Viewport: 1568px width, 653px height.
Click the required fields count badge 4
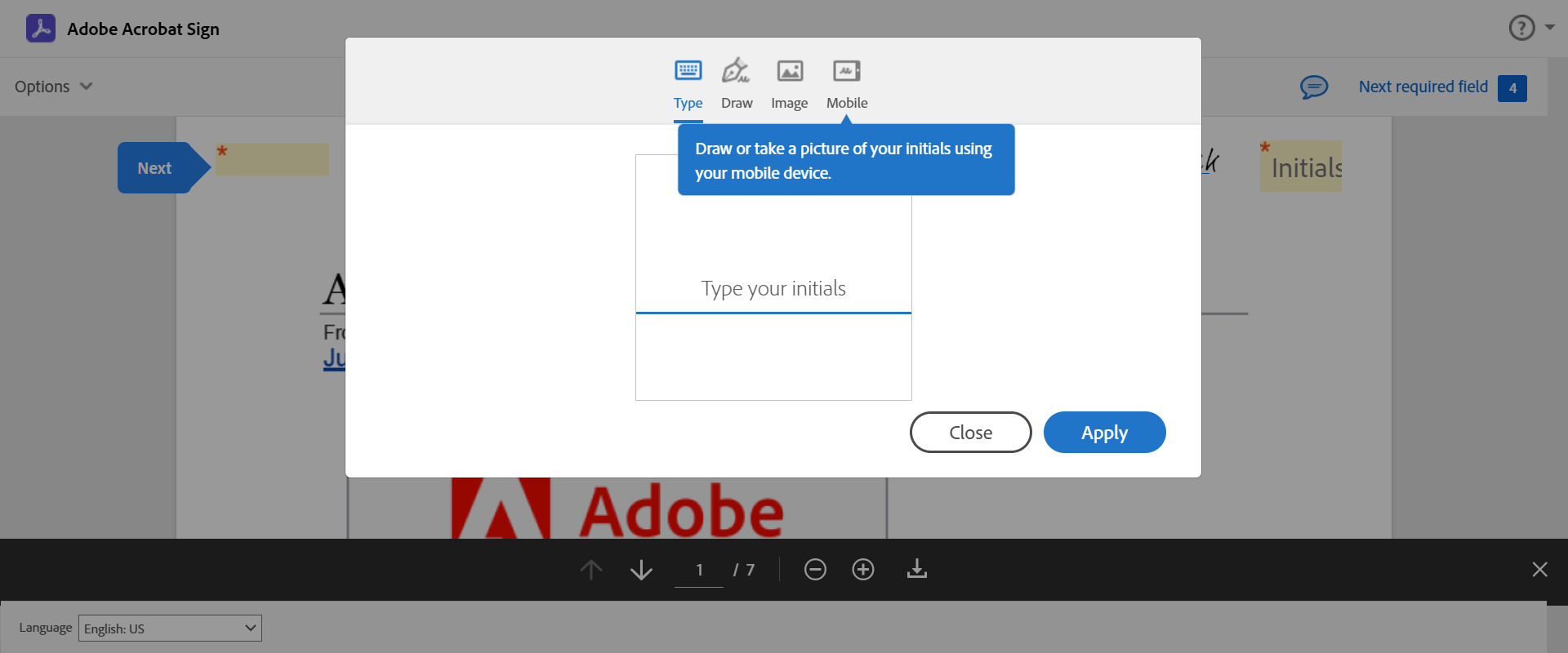pyautogui.click(x=1512, y=88)
